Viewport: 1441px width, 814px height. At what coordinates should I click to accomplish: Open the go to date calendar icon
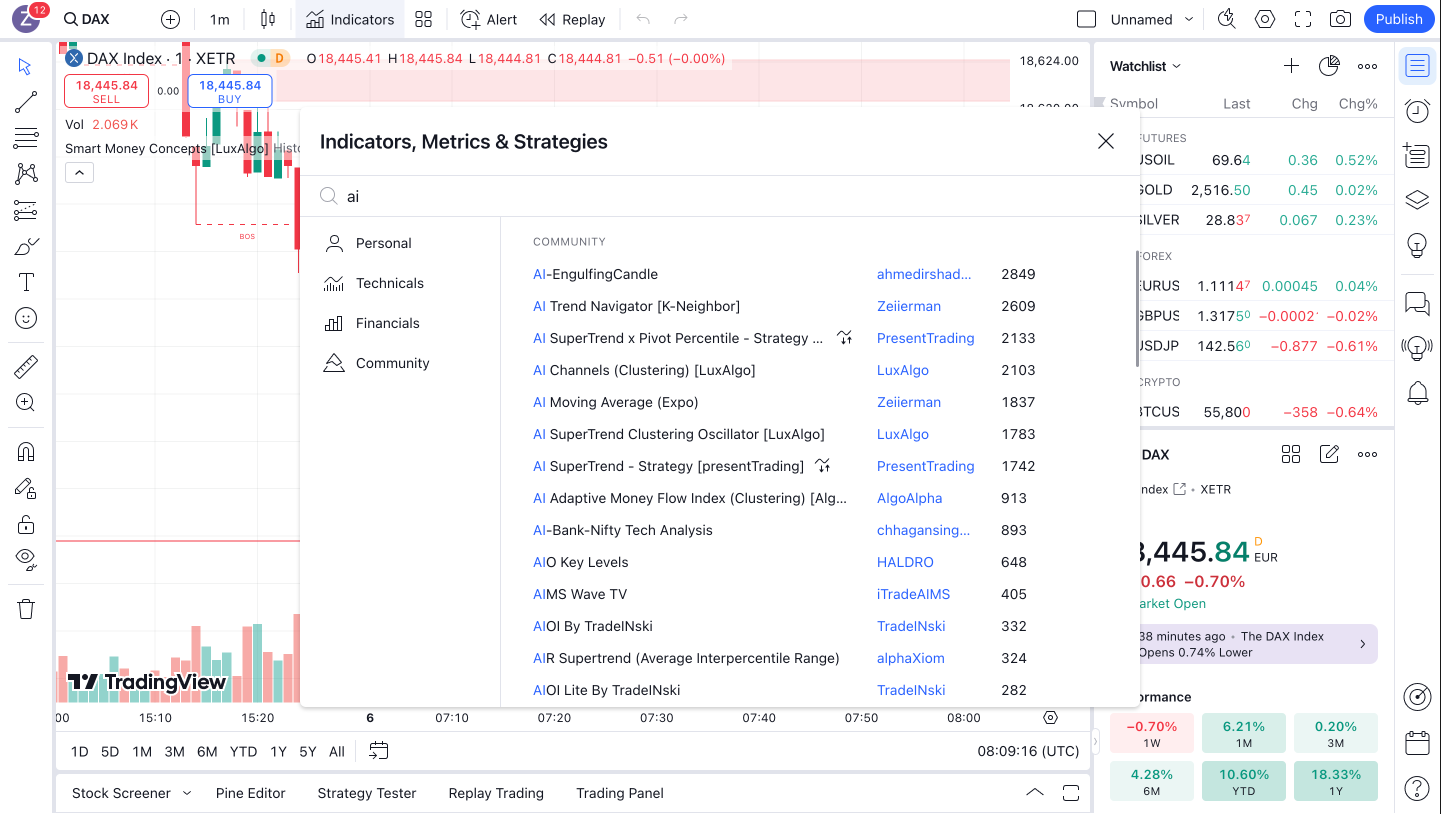378,751
